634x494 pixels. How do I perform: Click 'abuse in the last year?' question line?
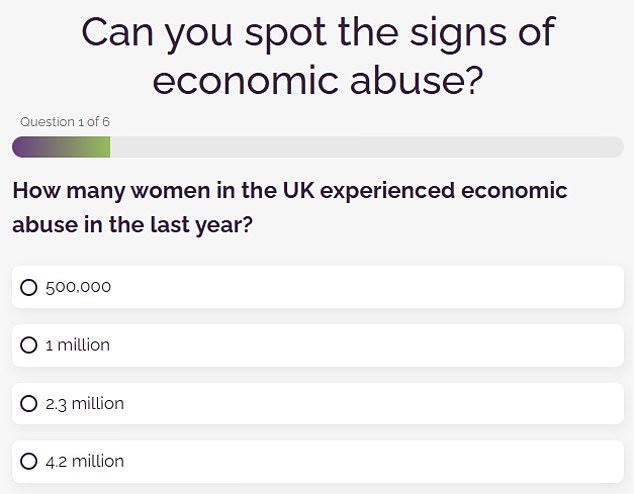[x=132, y=224]
